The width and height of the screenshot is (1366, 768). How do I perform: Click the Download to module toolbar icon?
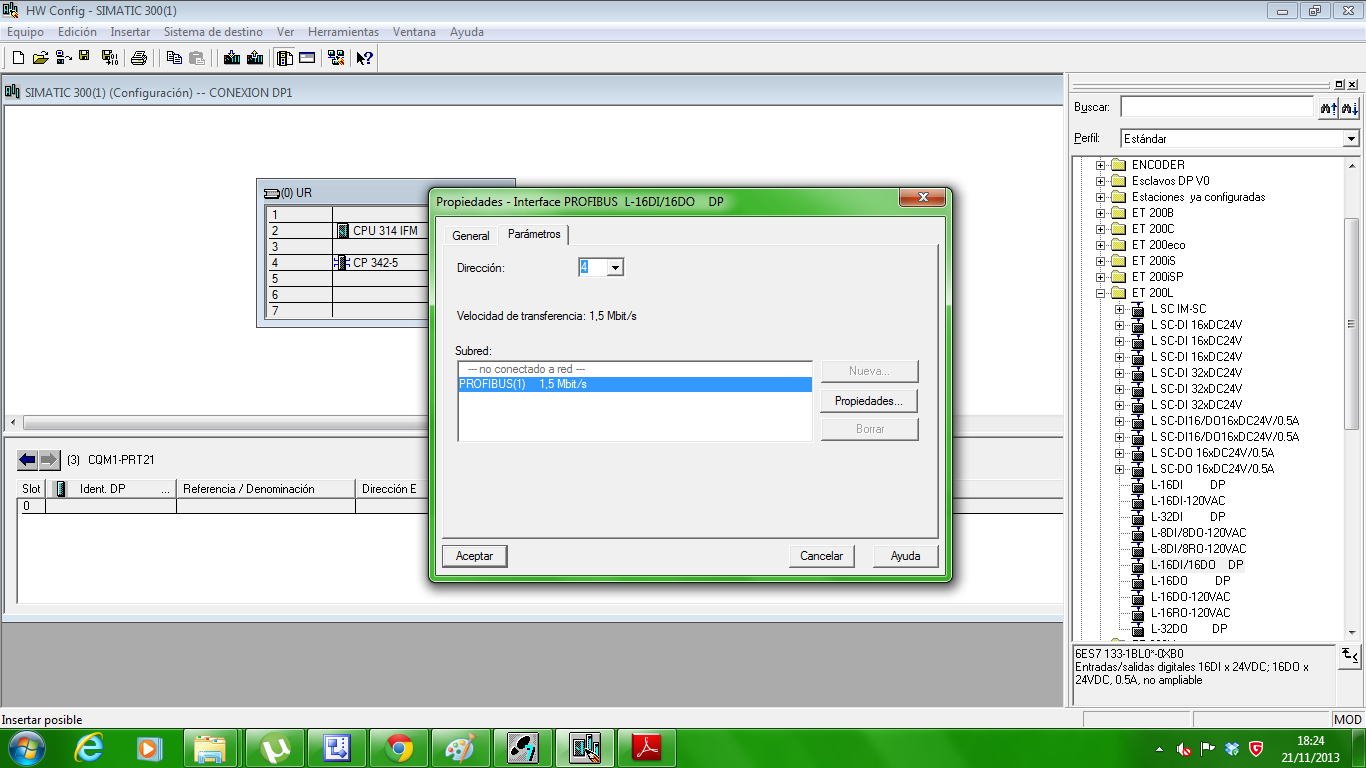click(x=232, y=58)
